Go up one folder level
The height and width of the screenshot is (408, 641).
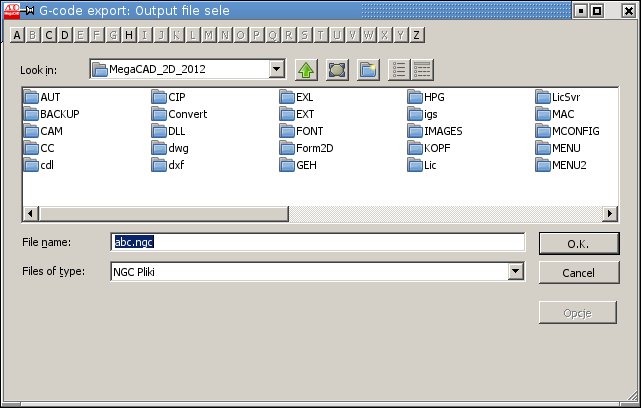(306, 70)
